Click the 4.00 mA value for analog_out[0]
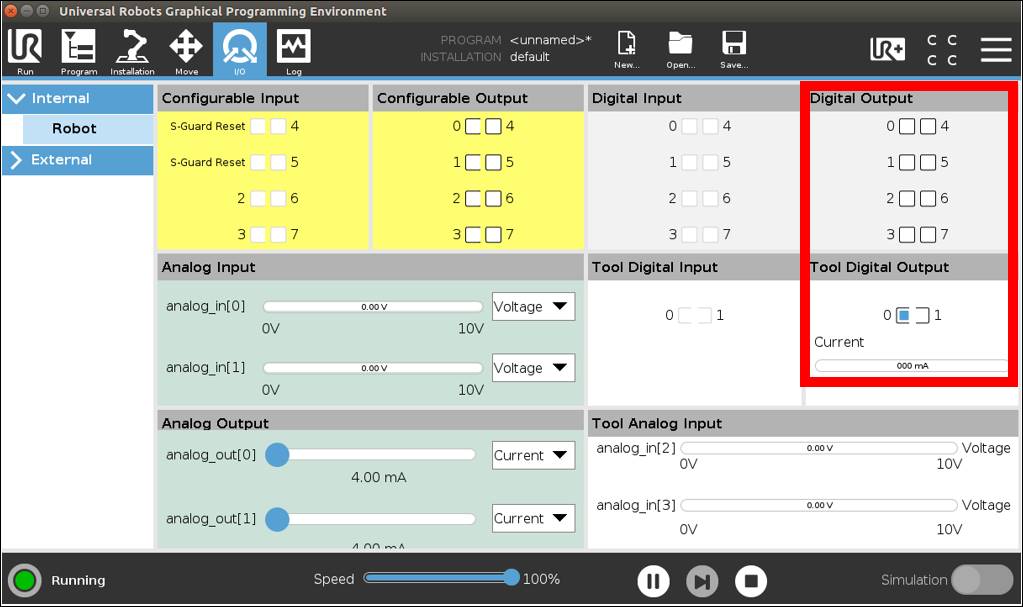The height and width of the screenshot is (607, 1023). tap(378, 477)
